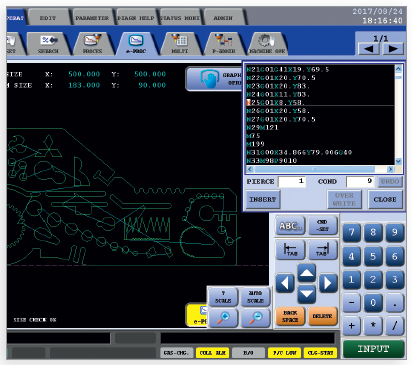Move cursor with the down arrow key
The height and width of the screenshot is (365, 413).
(x=306, y=294)
